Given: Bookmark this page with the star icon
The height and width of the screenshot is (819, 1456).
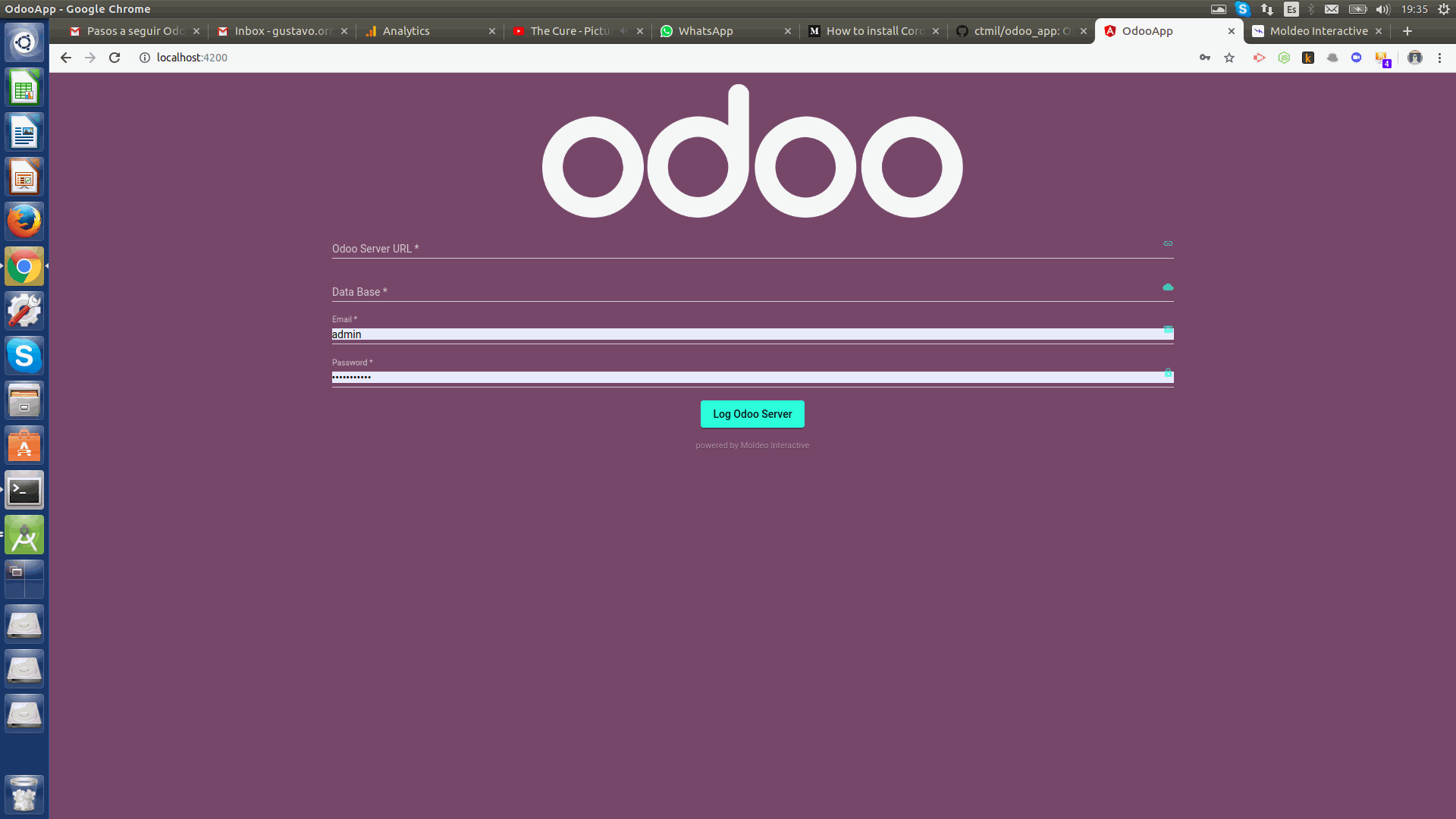Looking at the screenshot, I should click(x=1229, y=58).
